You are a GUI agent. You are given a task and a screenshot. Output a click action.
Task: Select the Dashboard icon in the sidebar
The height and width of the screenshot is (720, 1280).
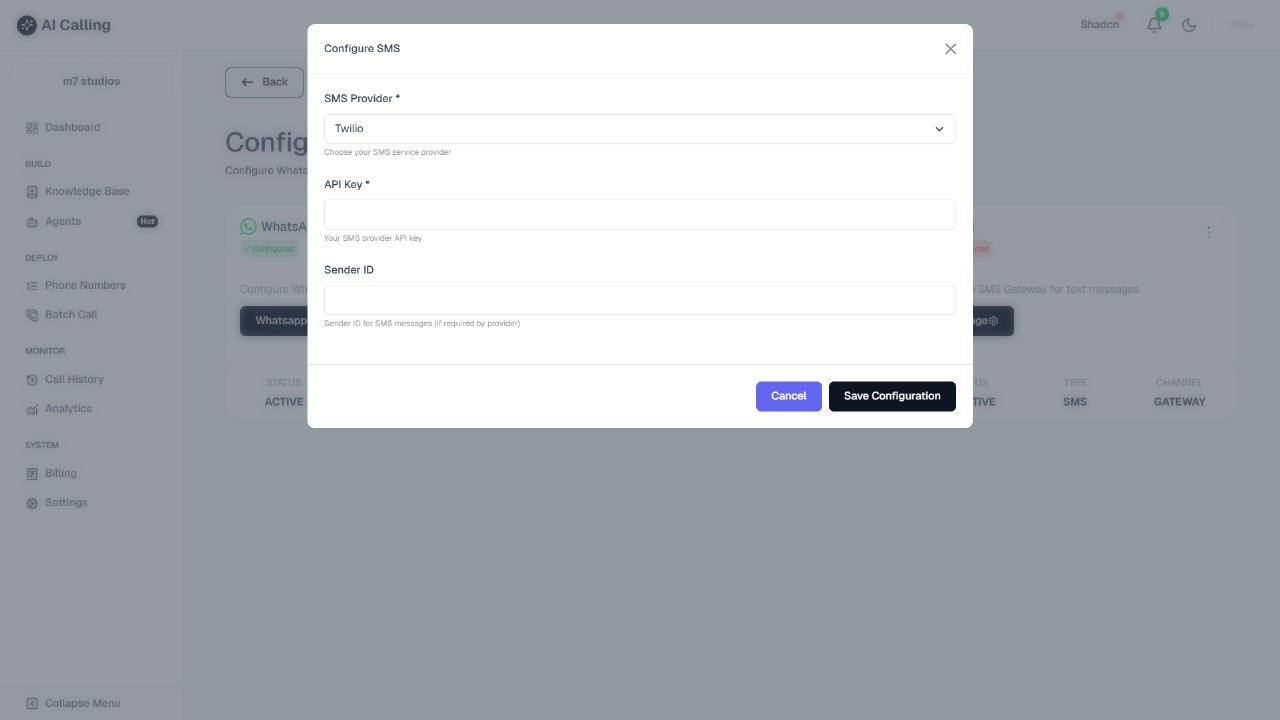pos(33,127)
